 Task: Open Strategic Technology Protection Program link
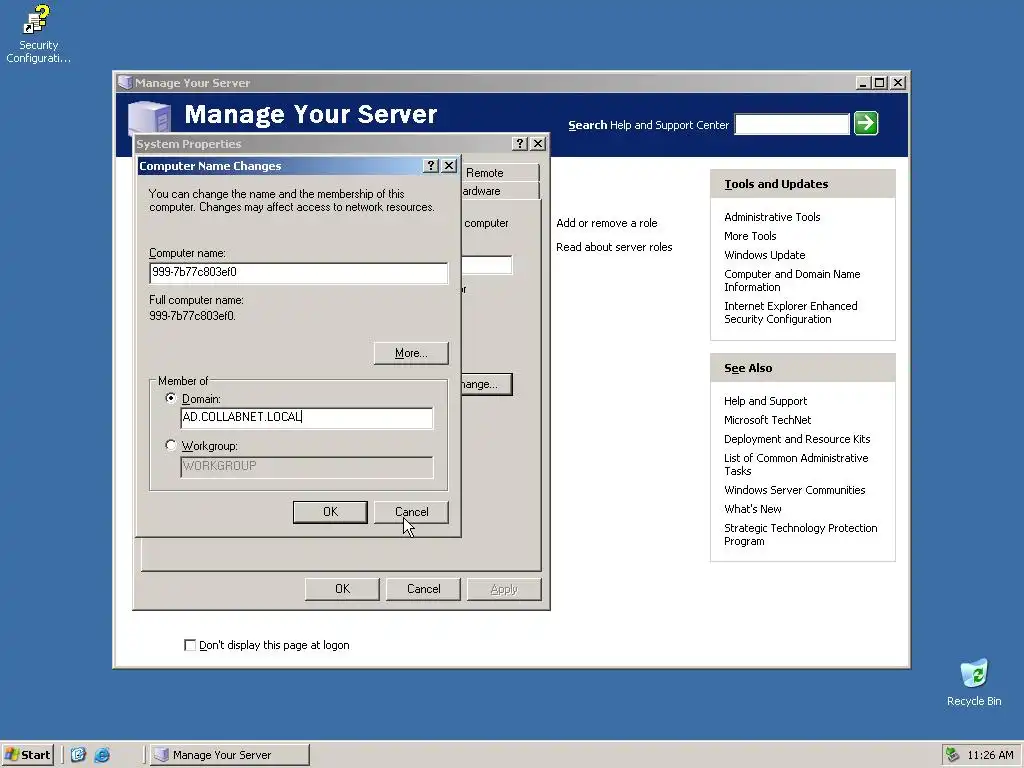click(x=800, y=534)
